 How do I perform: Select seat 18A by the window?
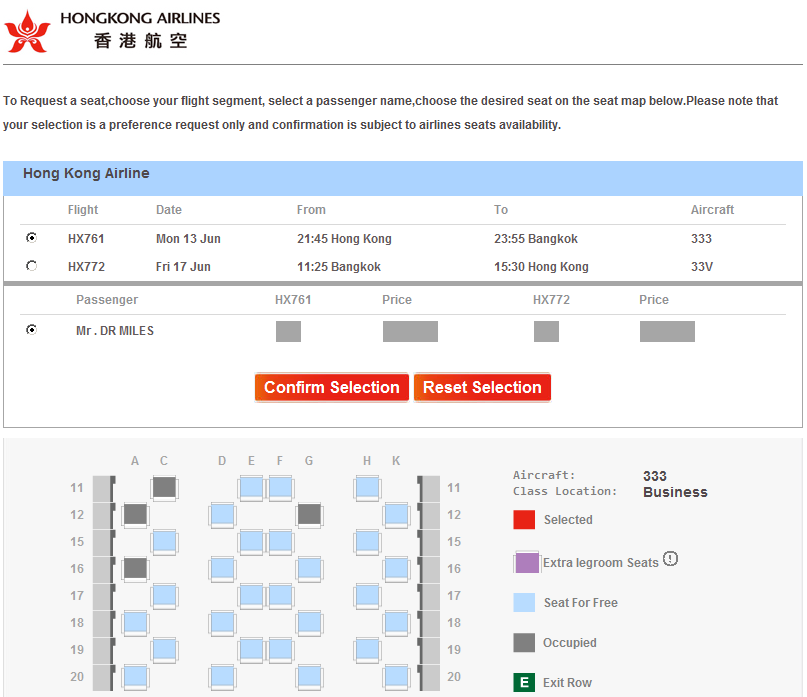coord(135,623)
